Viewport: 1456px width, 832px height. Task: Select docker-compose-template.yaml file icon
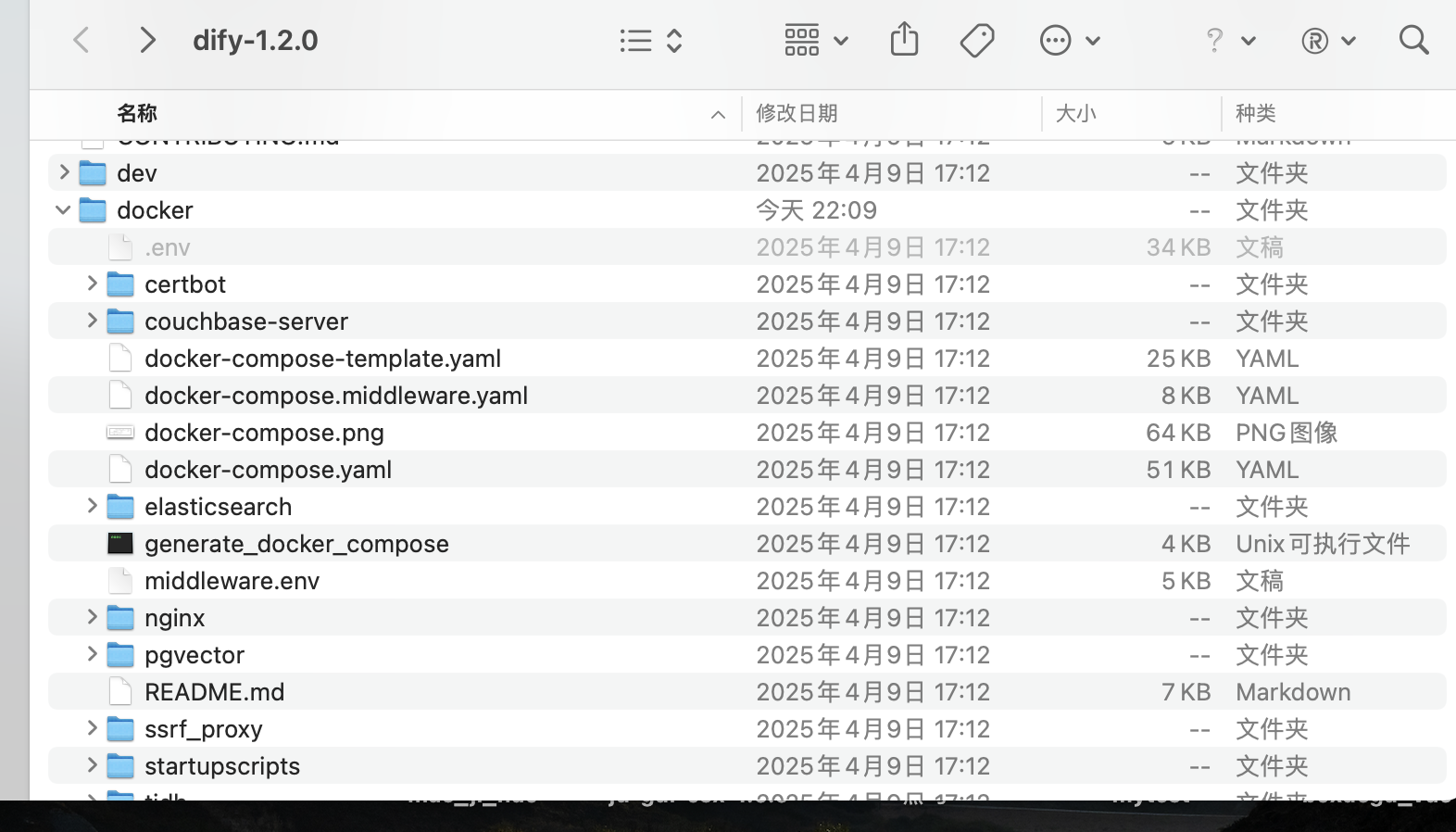tap(120, 359)
